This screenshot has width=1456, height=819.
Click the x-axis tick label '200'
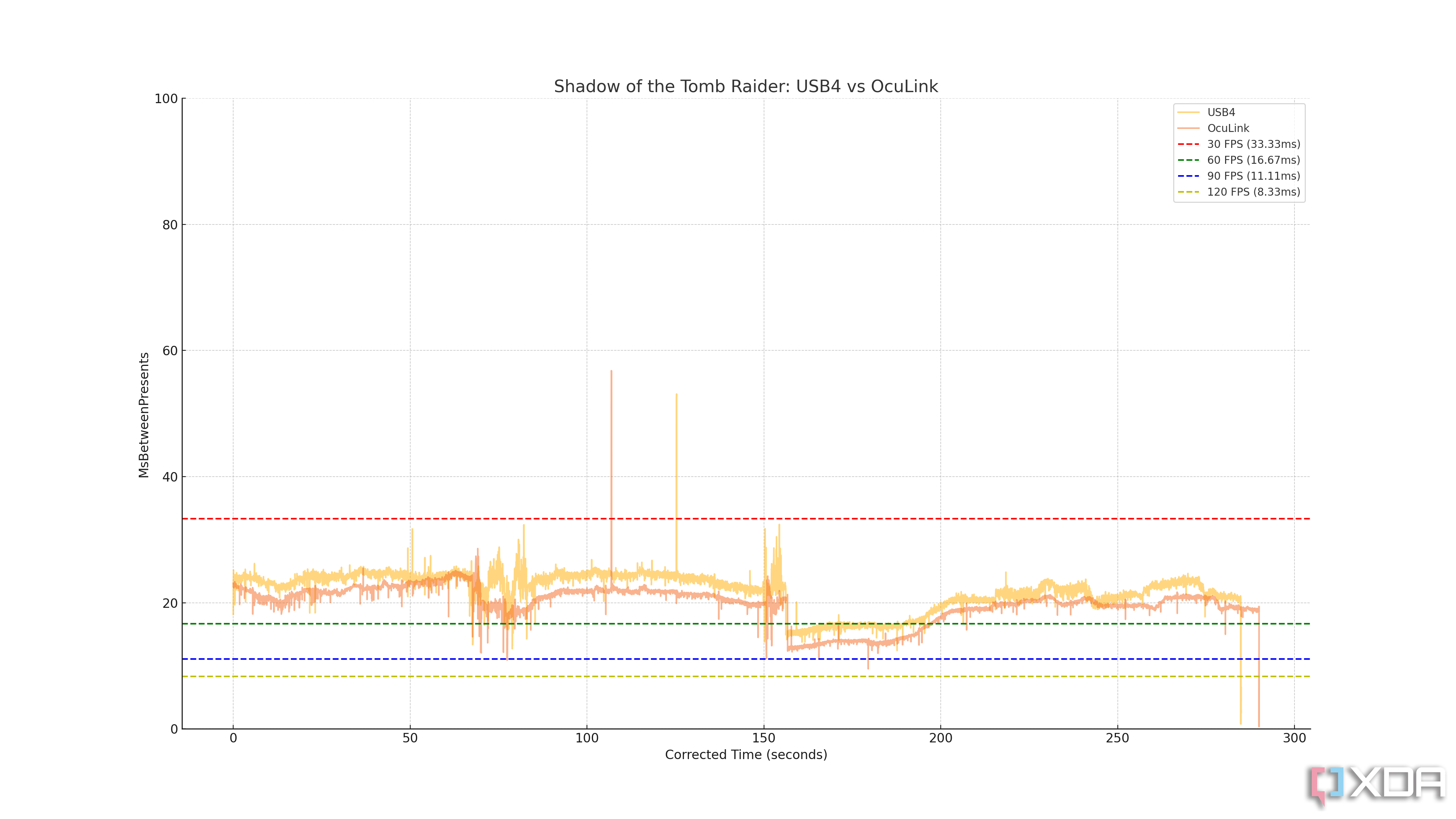[940, 738]
